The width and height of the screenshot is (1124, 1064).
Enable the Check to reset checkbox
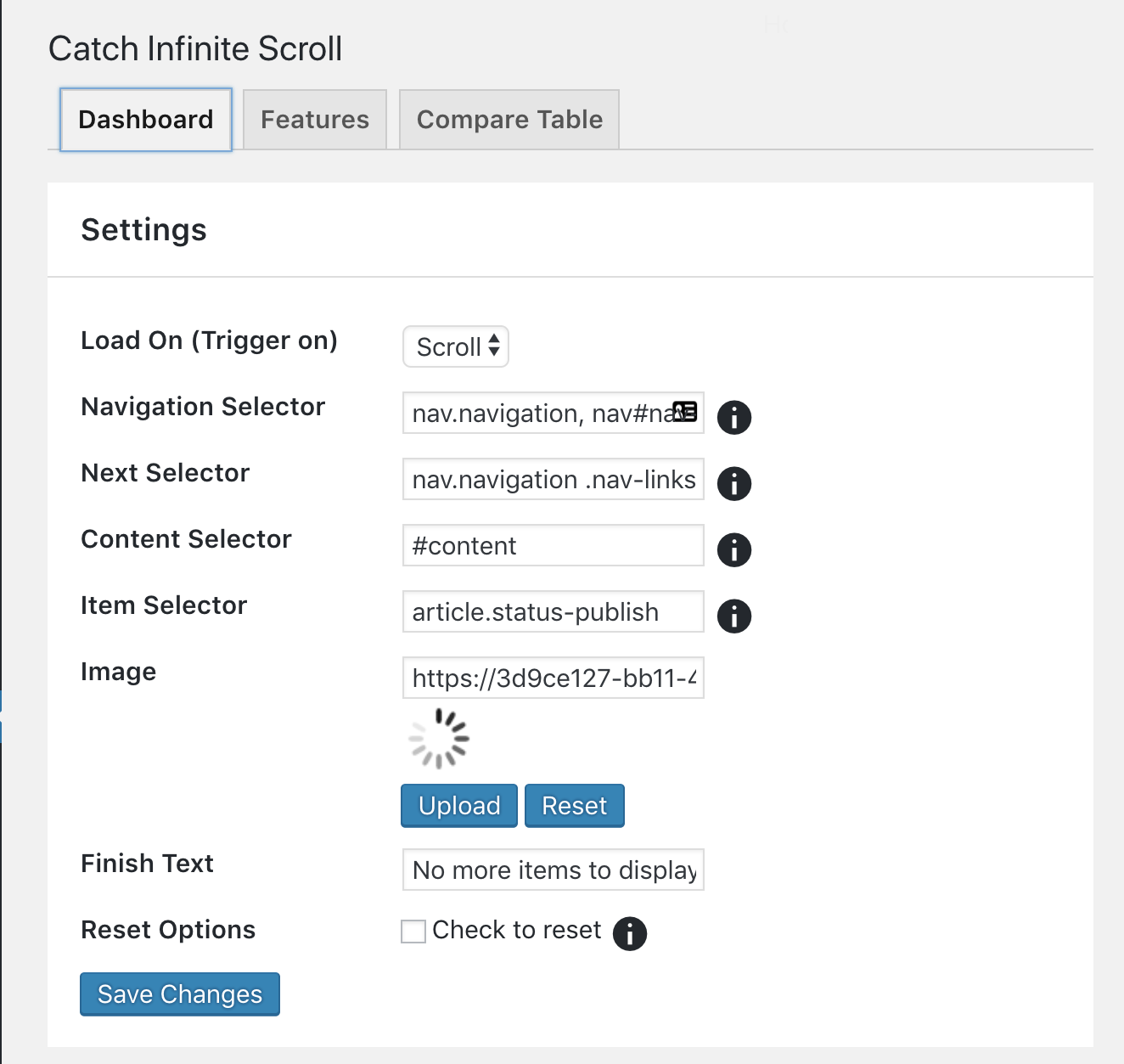[x=413, y=932]
